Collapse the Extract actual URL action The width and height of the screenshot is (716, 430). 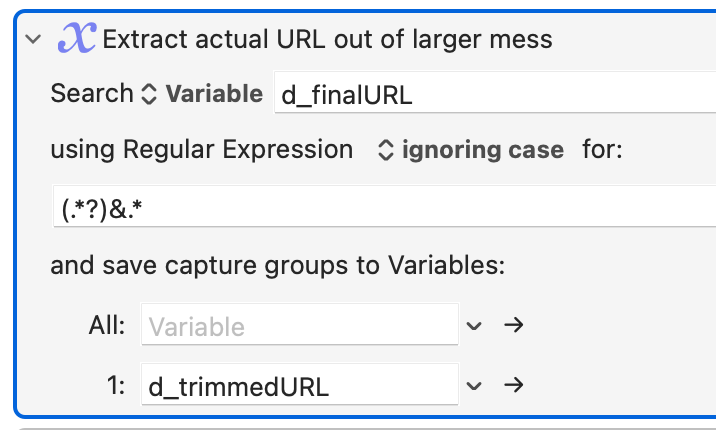pyautogui.click(x=33, y=39)
